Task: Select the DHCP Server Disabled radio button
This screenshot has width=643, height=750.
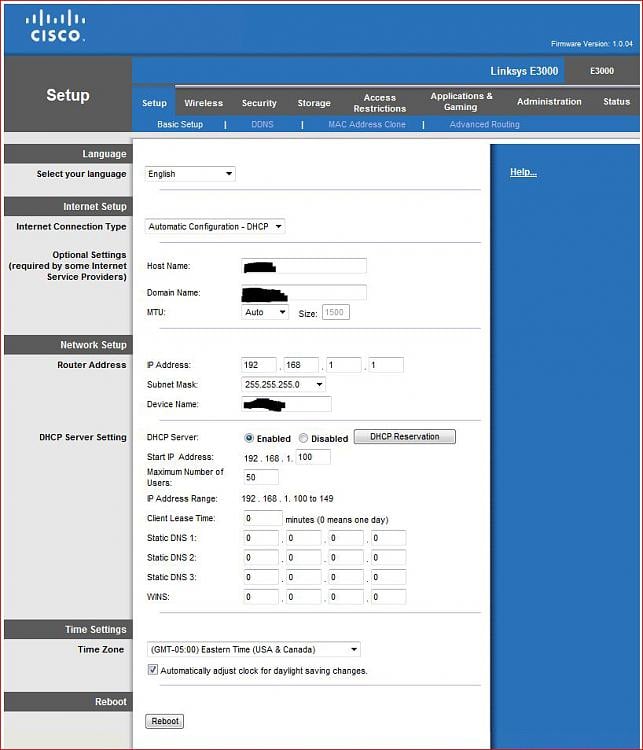Action: [303, 438]
